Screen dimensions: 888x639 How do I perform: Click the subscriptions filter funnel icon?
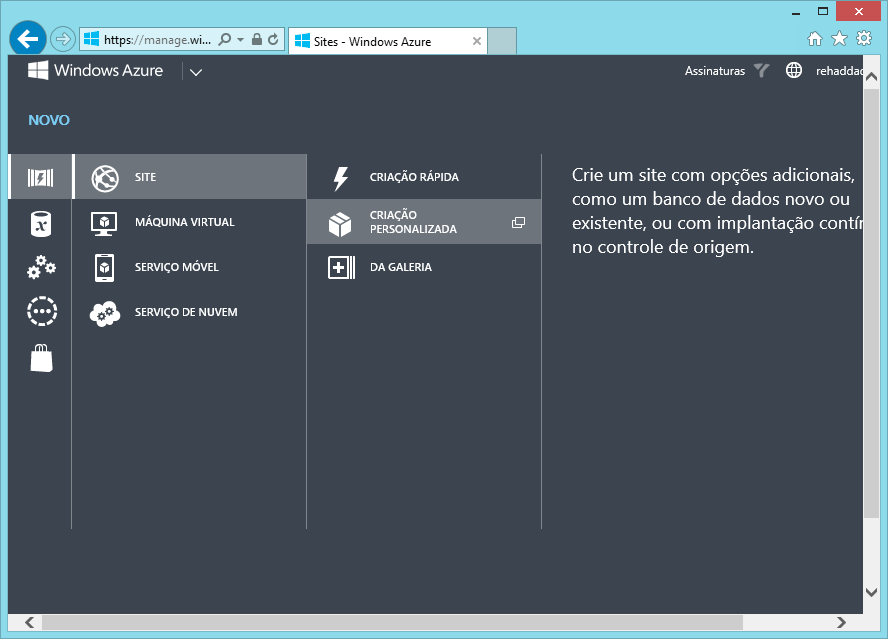pyautogui.click(x=762, y=70)
